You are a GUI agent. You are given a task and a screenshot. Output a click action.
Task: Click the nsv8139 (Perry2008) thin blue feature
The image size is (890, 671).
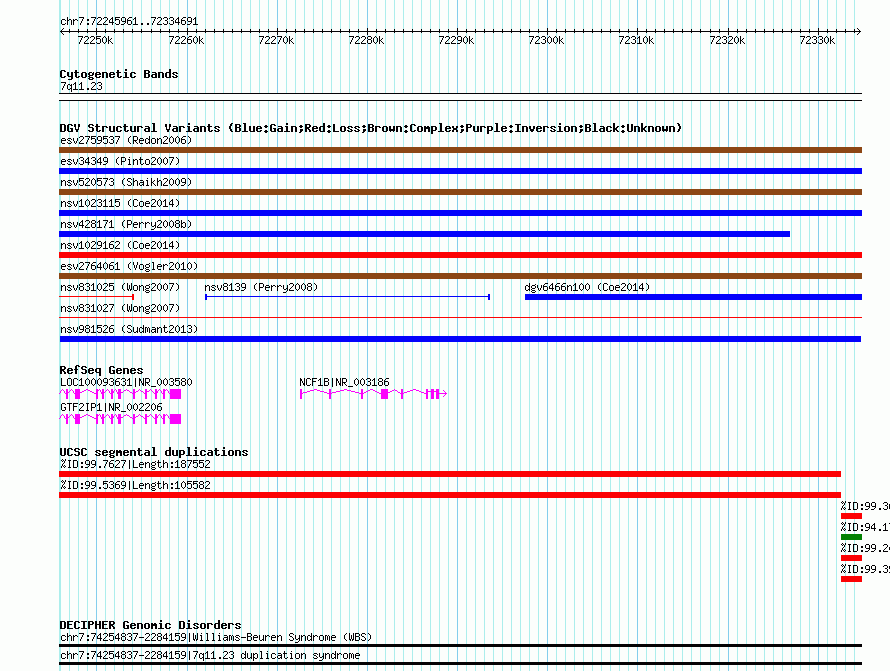click(x=347, y=297)
